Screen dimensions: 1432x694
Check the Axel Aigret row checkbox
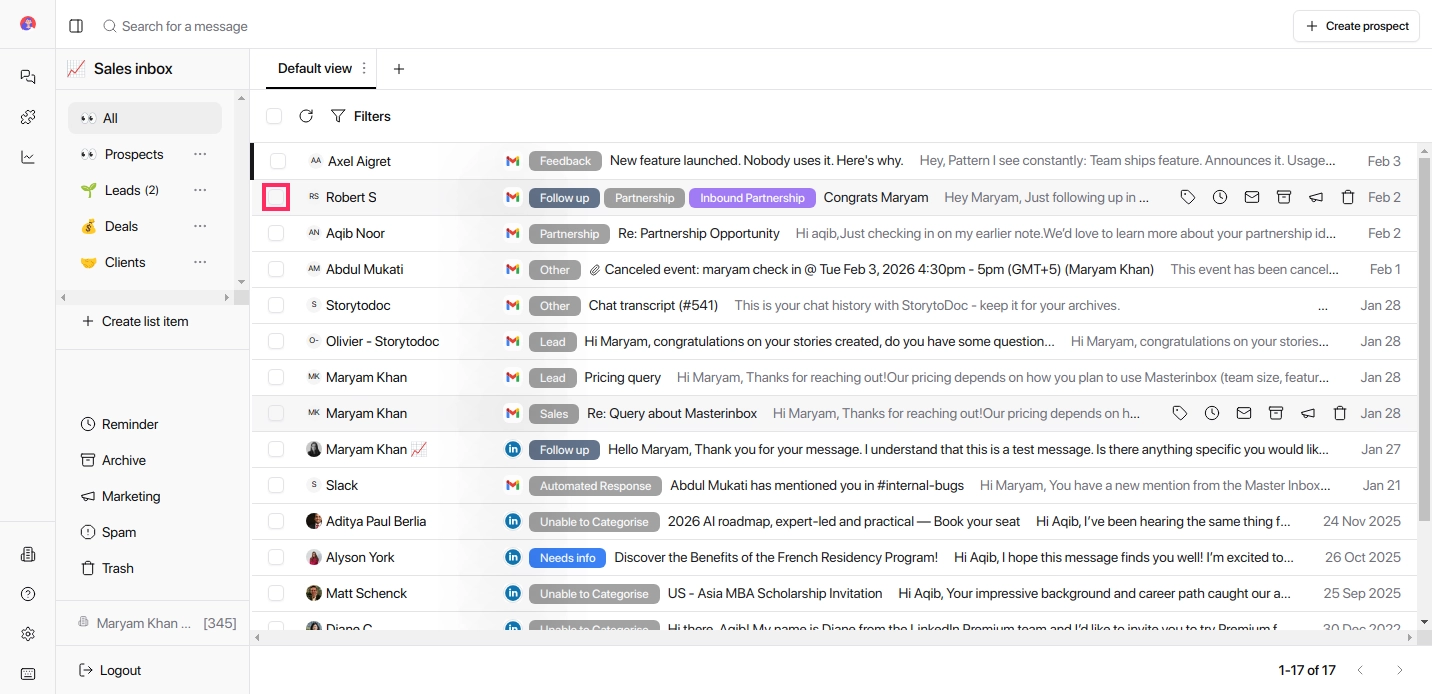276,161
